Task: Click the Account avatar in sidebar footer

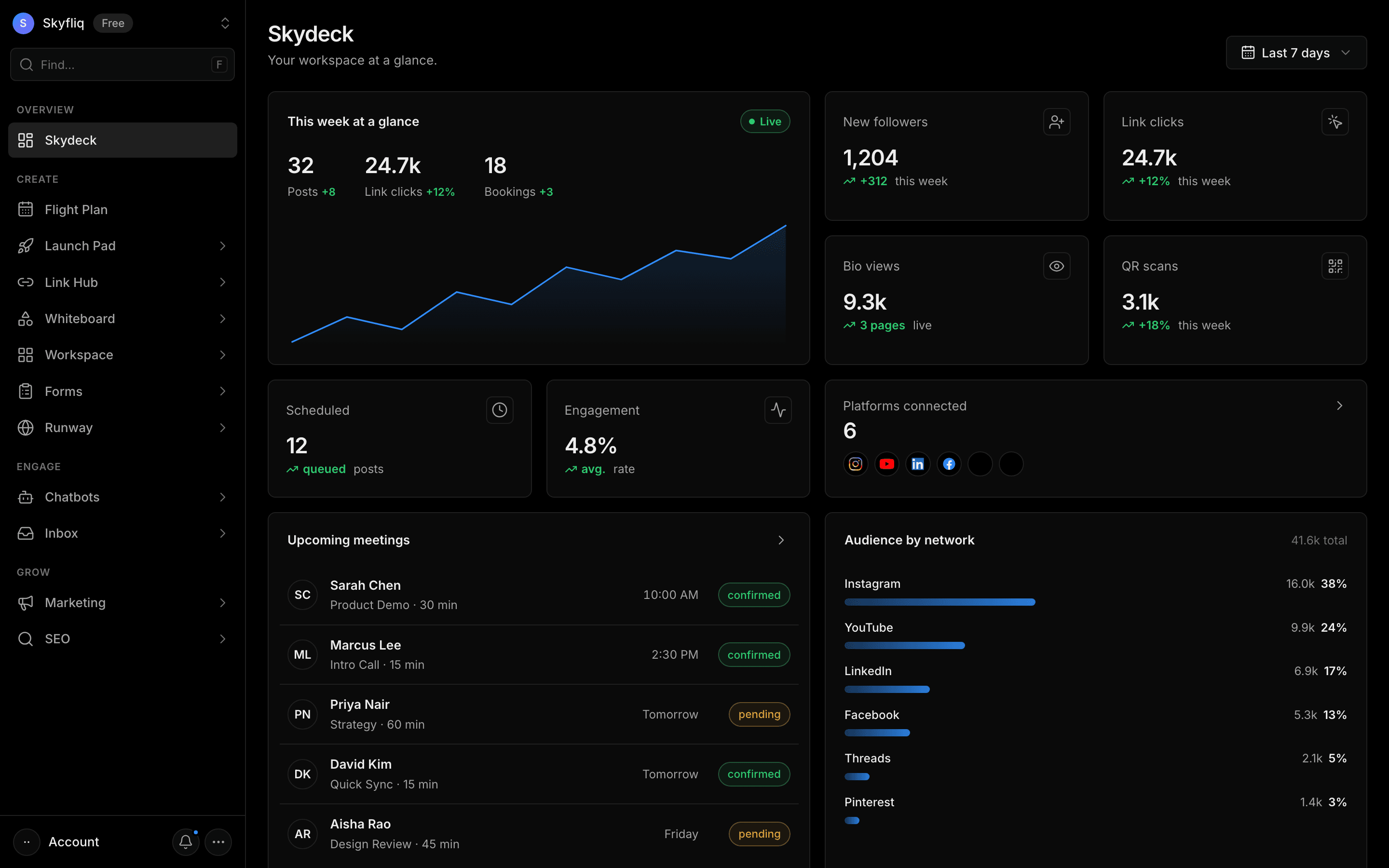Action: [x=27, y=841]
